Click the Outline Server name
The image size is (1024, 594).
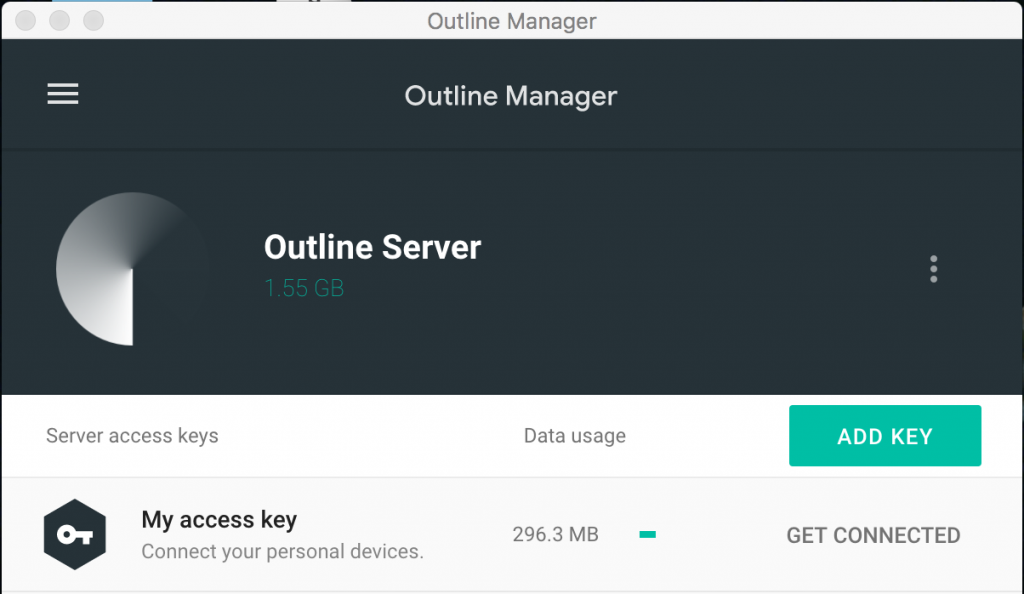372,247
